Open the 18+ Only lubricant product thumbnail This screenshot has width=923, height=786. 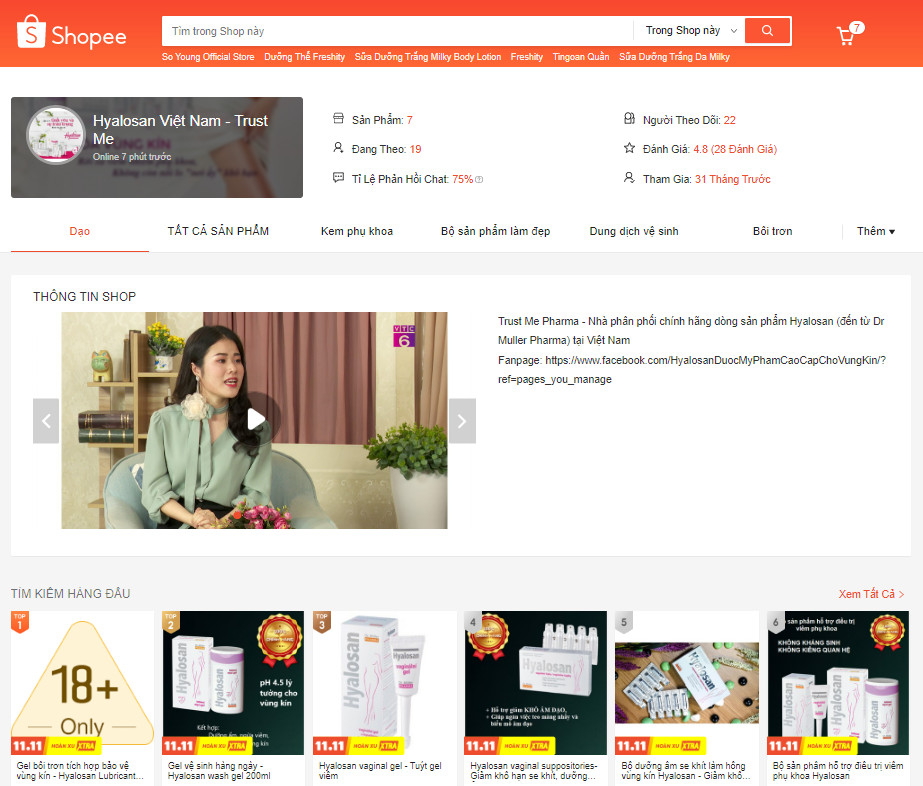click(x=82, y=683)
